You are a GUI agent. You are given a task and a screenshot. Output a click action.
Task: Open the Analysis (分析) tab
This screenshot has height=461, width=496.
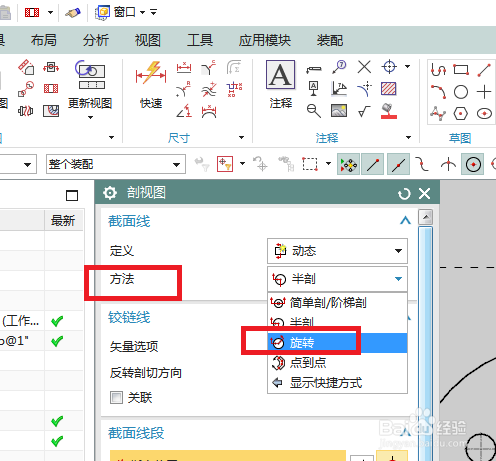point(96,40)
